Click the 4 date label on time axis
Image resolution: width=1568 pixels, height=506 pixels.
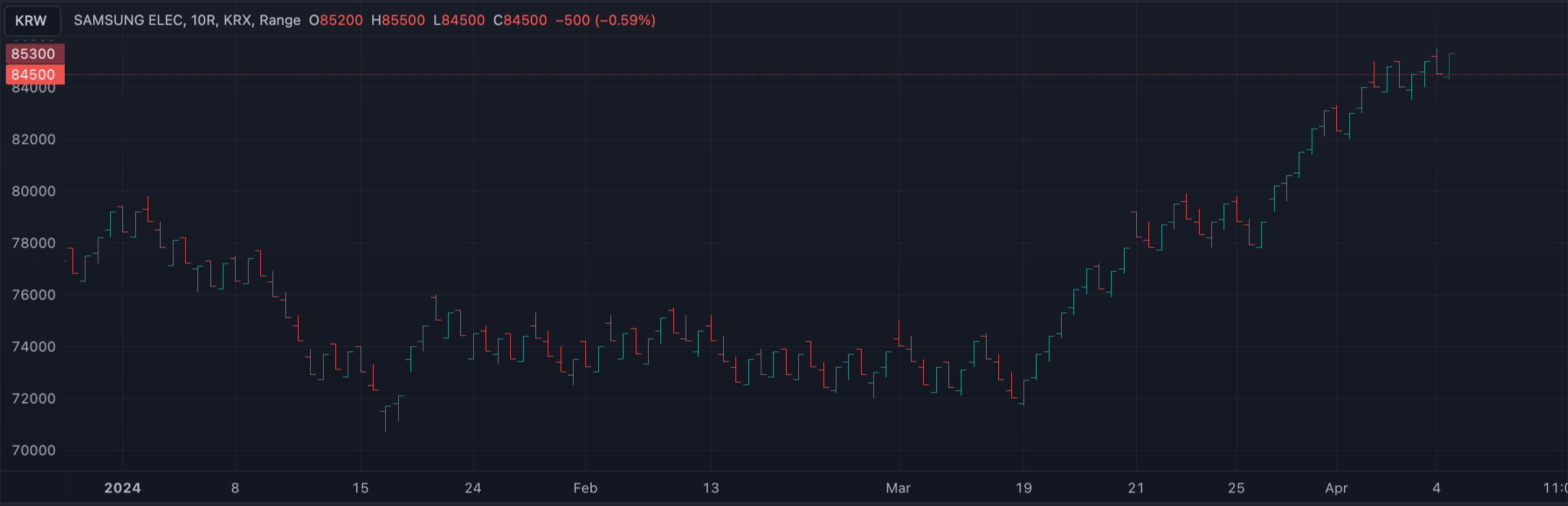pyautogui.click(x=1437, y=488)
